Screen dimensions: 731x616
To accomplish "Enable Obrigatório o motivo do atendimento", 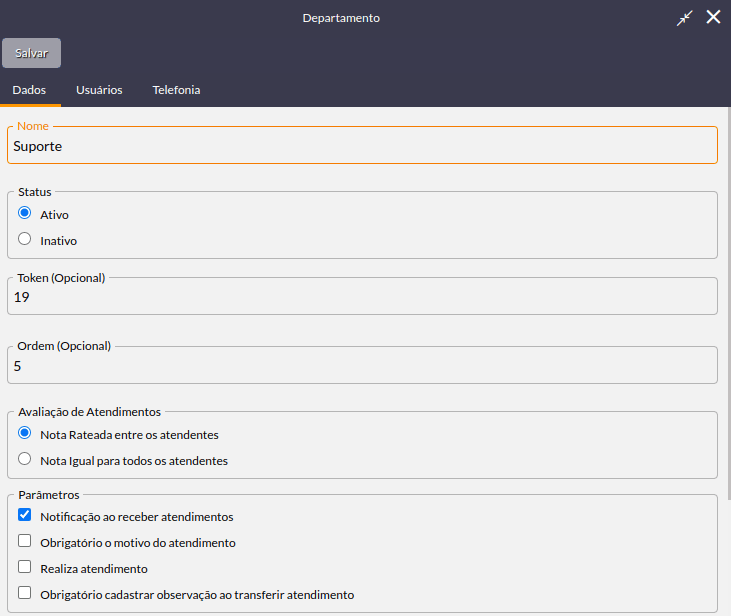I will click(25, 541).
